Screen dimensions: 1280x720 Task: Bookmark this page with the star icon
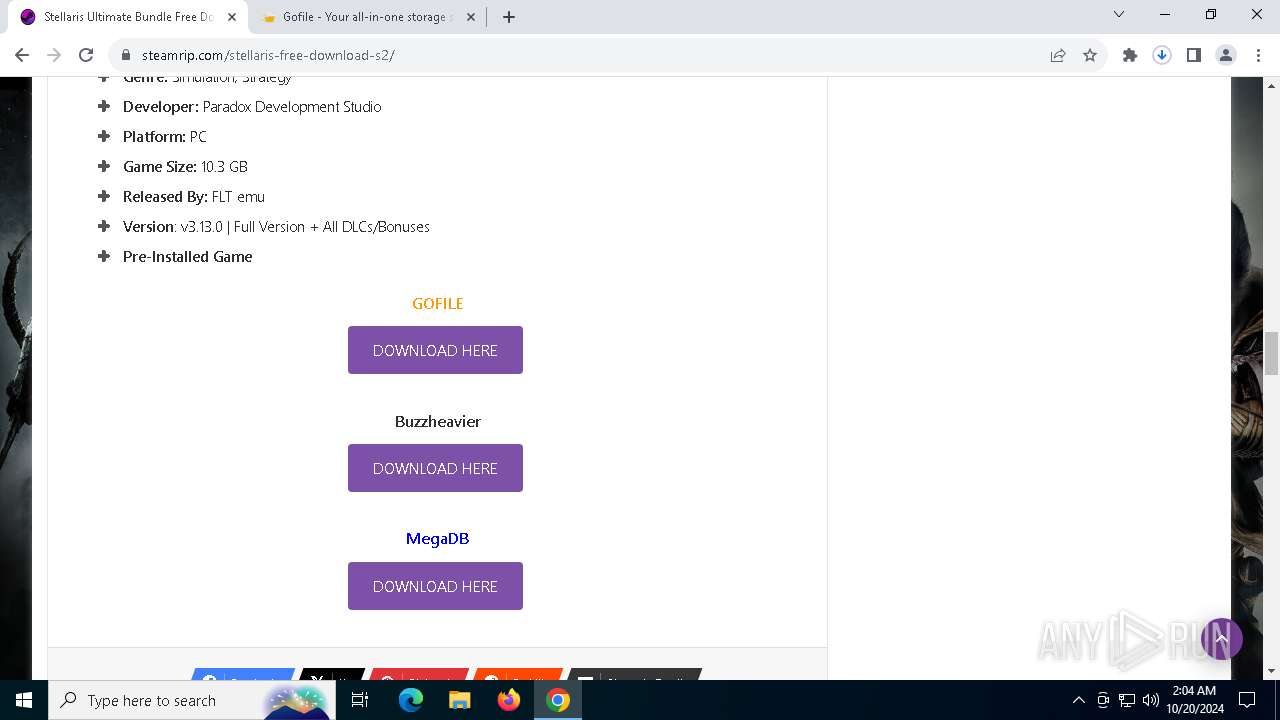click(1090, 55)
